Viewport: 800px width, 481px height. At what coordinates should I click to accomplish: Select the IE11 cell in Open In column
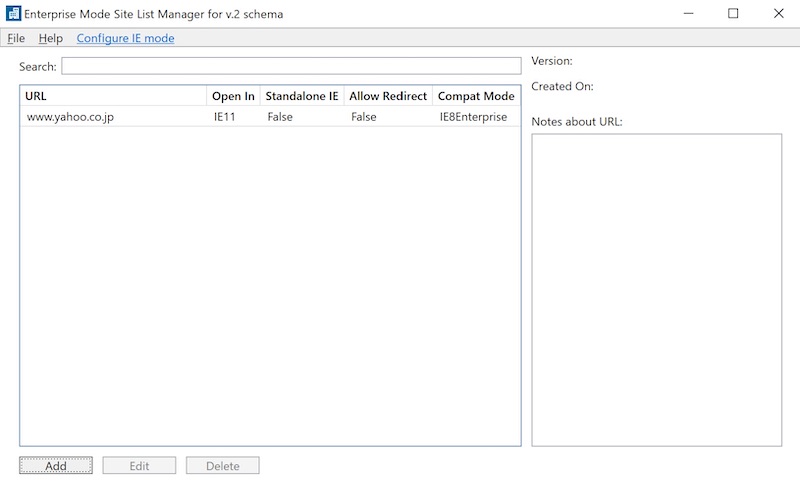(224, 117)
